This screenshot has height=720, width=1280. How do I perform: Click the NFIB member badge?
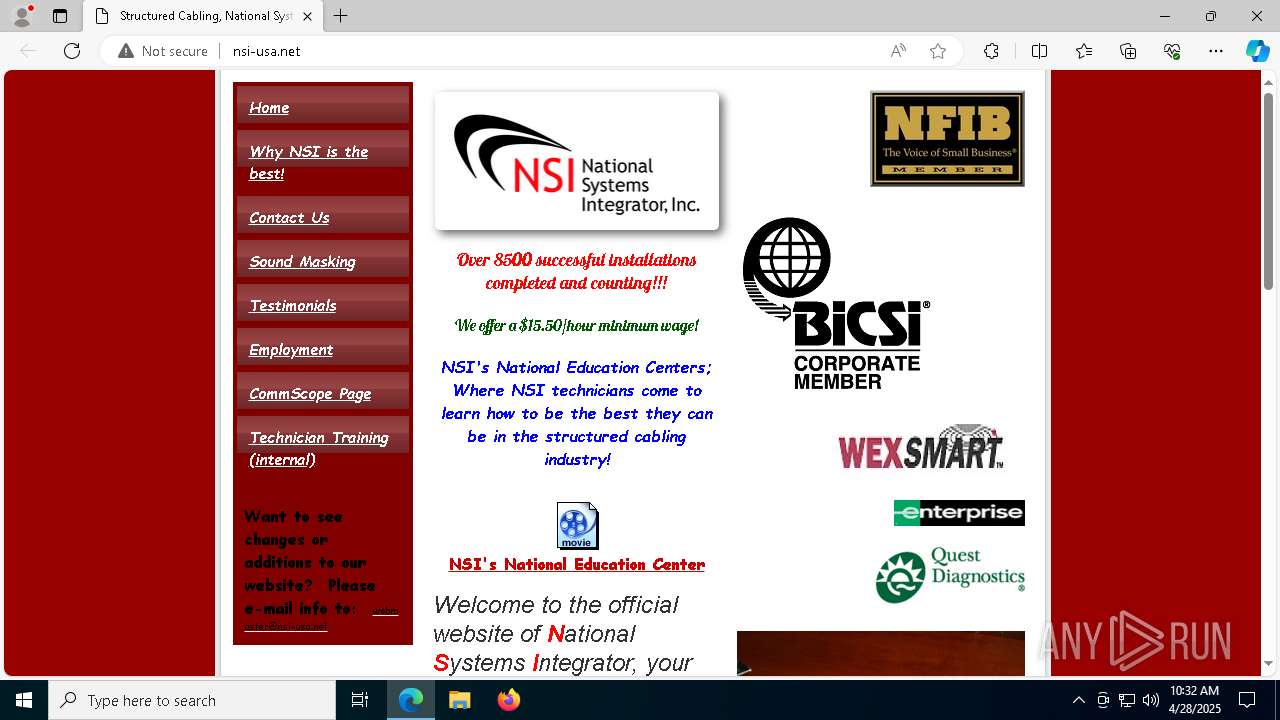click(x=947, y=139)
